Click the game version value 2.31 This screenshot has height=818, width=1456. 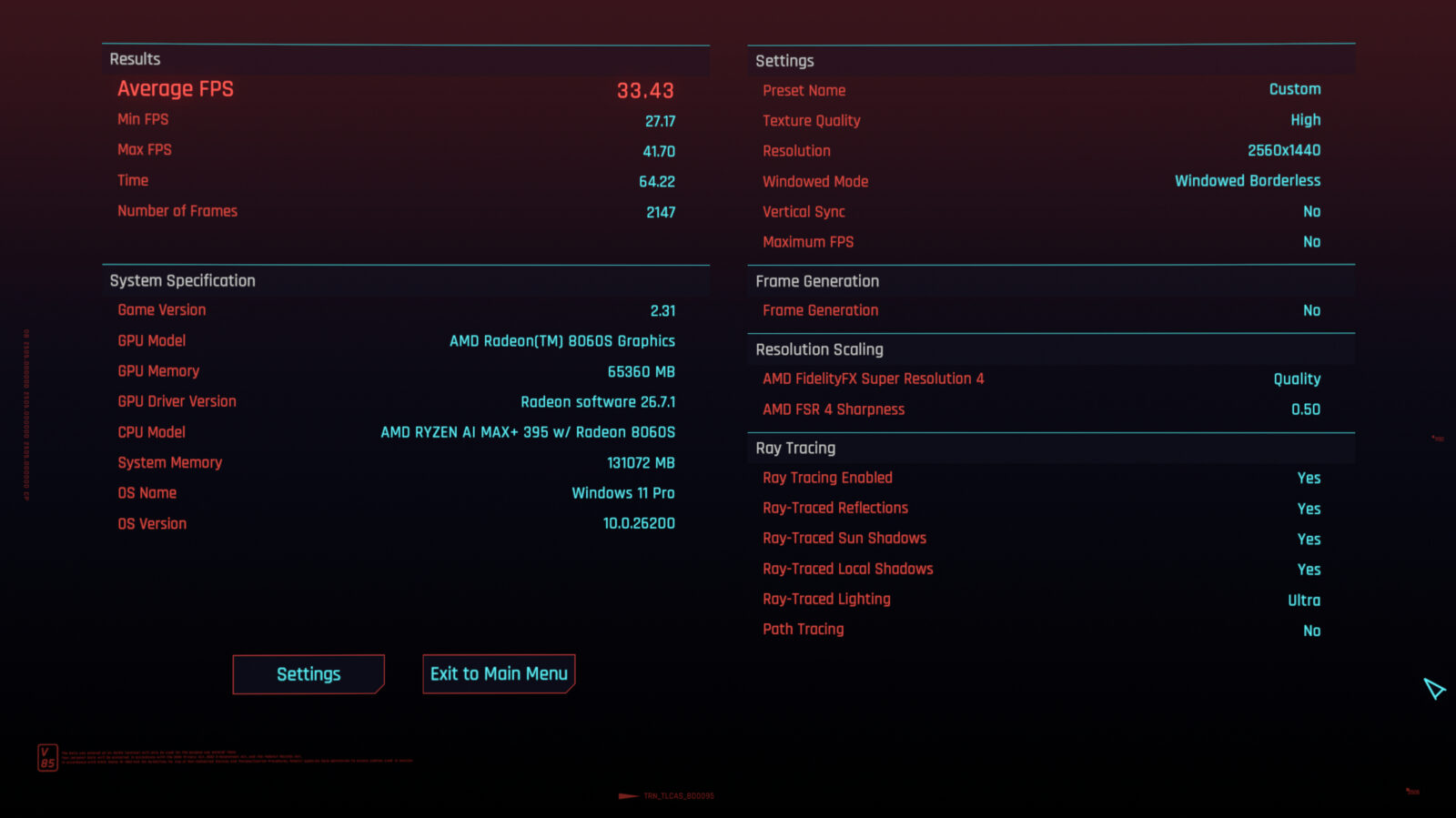tap(662, 311)
